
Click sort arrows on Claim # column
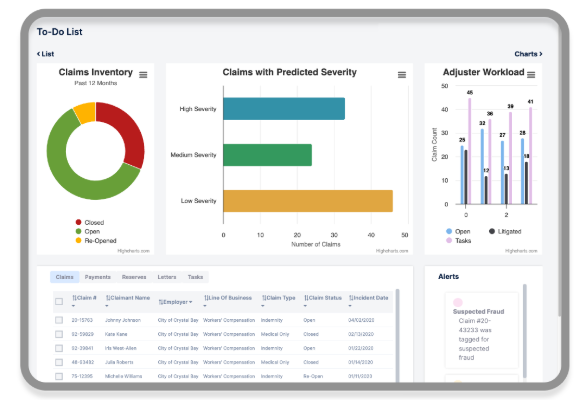point(74,298)
